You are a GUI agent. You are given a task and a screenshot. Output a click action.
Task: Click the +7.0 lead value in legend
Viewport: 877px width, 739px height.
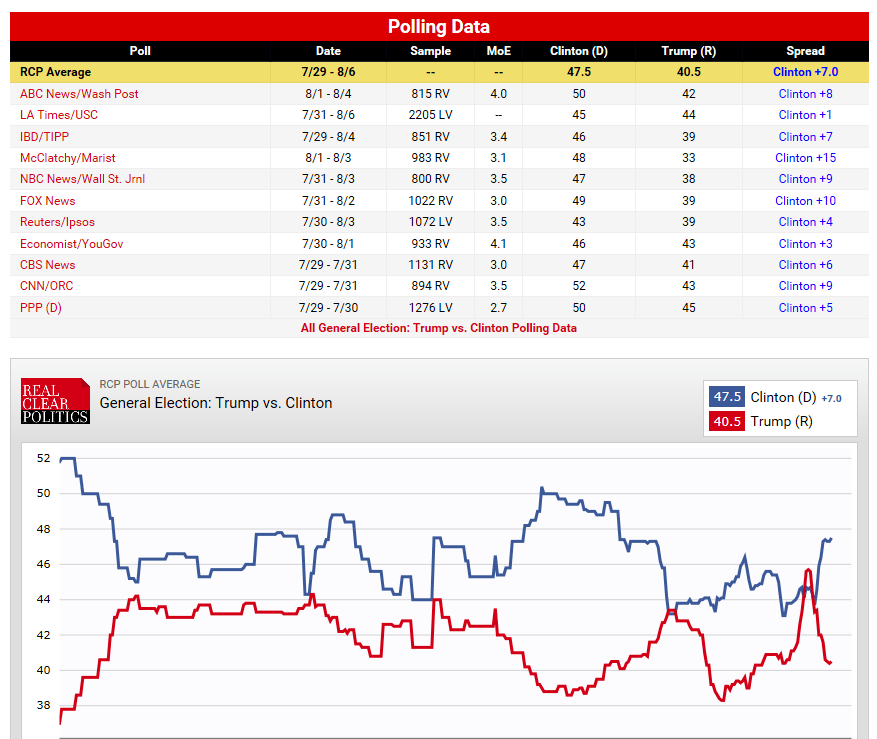[831, 398]
